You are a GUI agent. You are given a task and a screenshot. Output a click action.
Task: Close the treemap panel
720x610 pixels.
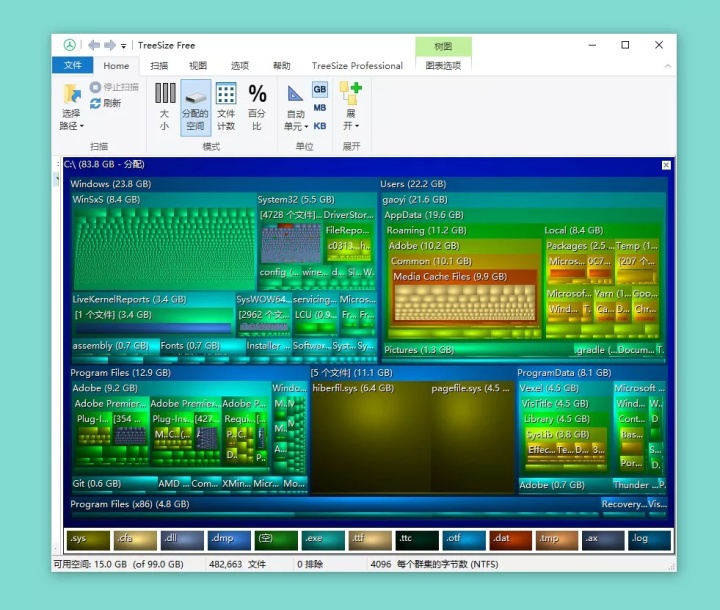click(x=666, y=165)
